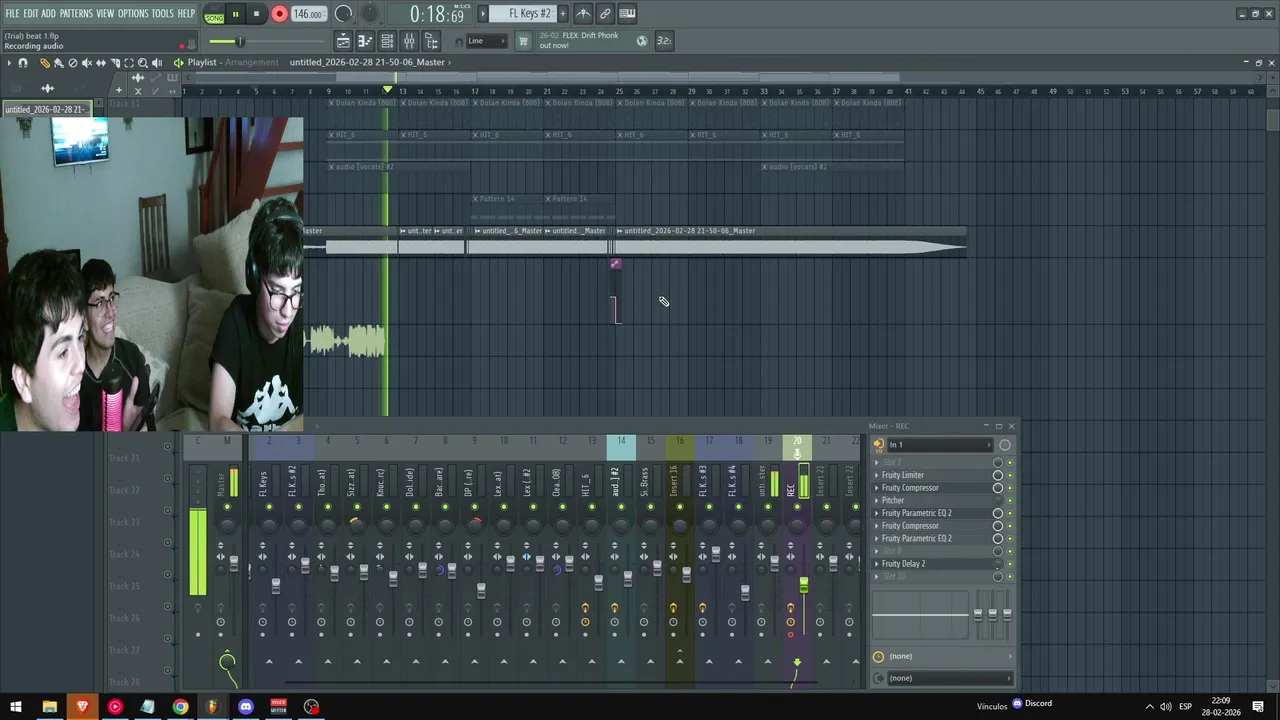Toggle the SONG/PAT mode switch

pyautogui.click(x=214, y=14)
